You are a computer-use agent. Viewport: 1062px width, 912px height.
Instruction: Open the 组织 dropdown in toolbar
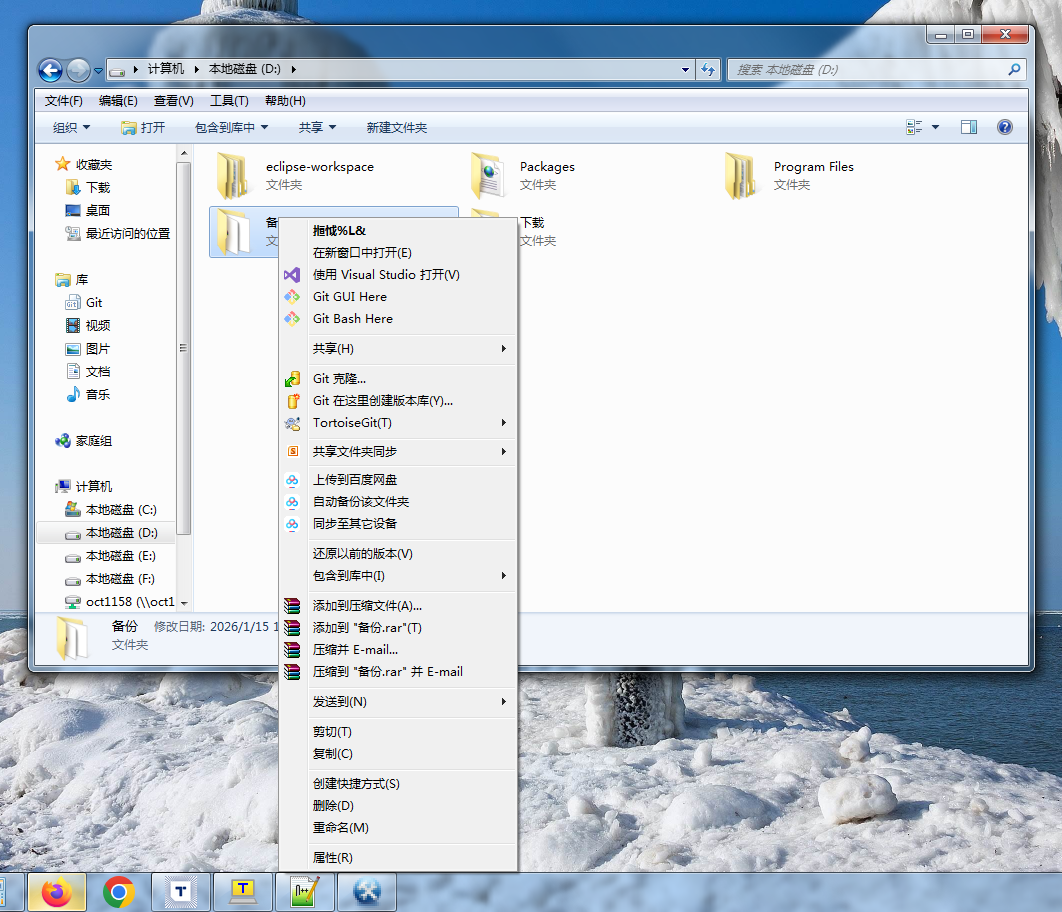click(x=71, y=128)
